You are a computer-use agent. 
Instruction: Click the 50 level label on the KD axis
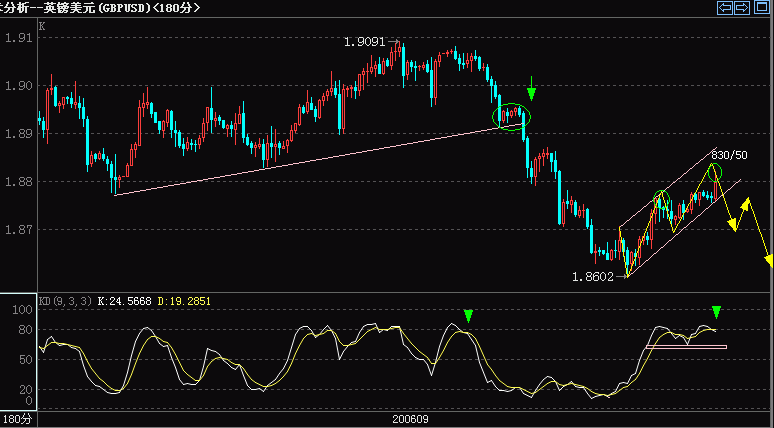[x=25, y=360]
